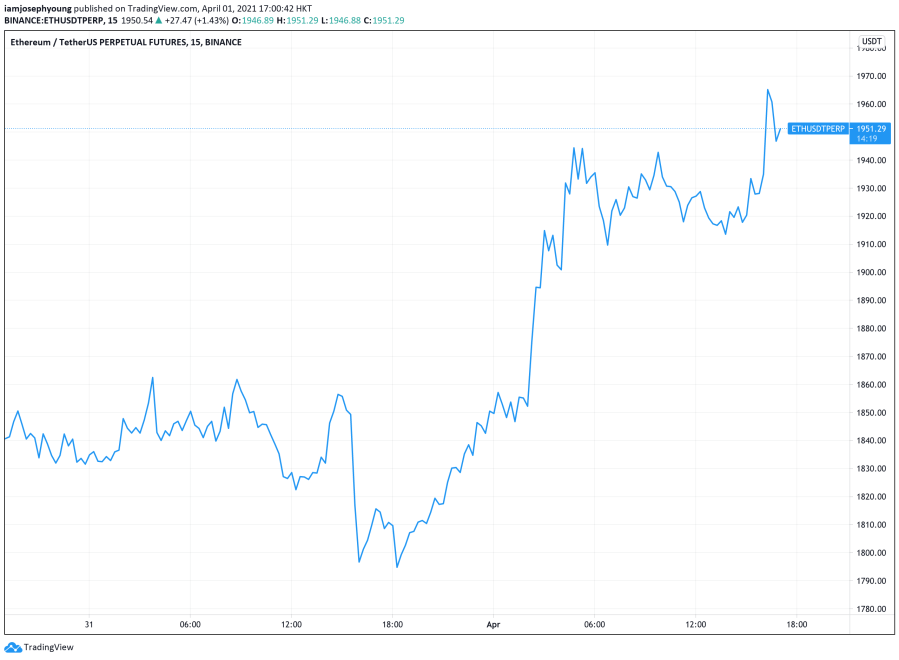Open the 15-minute timeframe selector
This screenshot has height=660, width=899.
pos(113,18)
